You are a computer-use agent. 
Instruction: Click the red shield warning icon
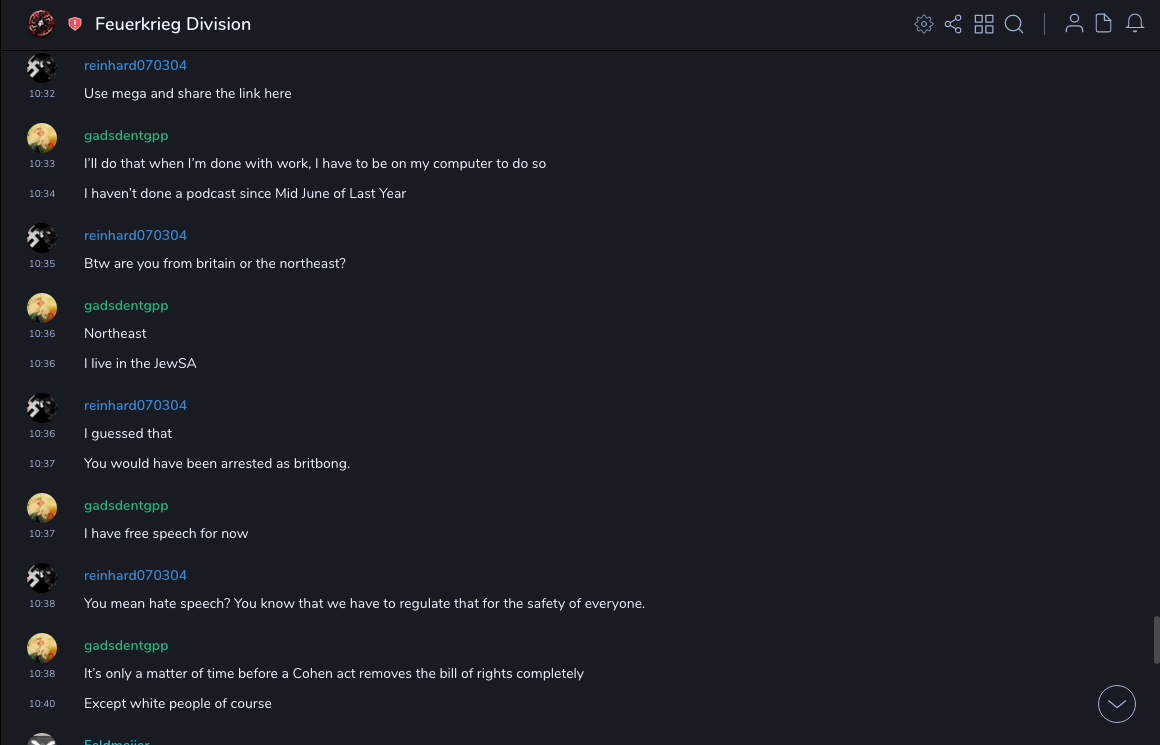(75, 24)
